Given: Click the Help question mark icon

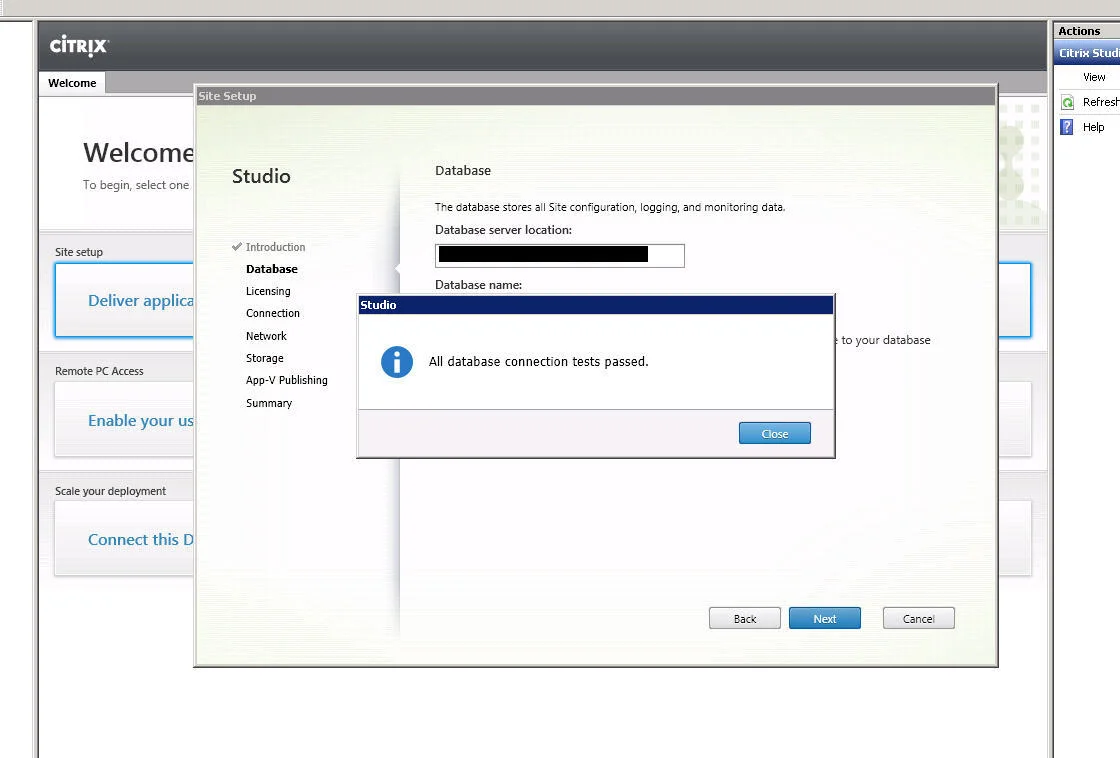Looking at the screenshot, I should click(1067, 127).
